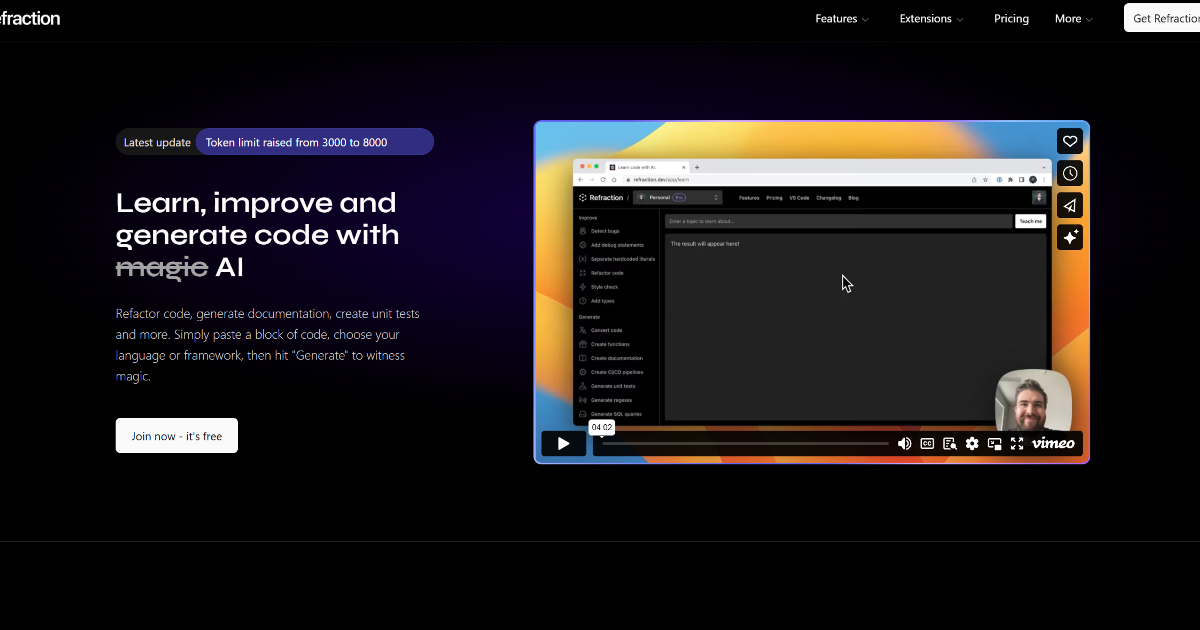This screenshot has height=630, width=1200.
Task: Click the "Join now - it's free" button
Action: tap(177, 436)
